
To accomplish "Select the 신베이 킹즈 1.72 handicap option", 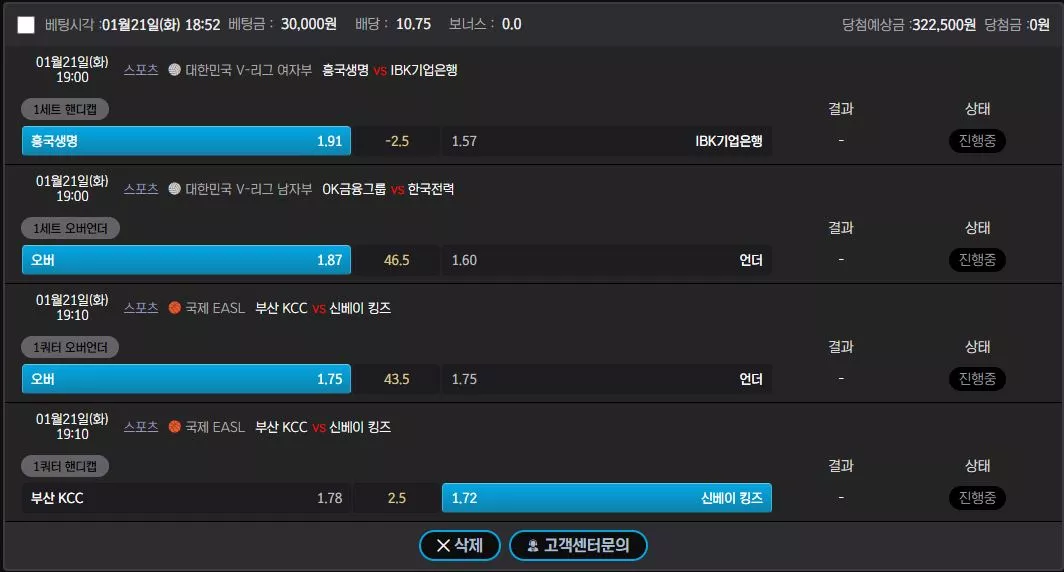I will click(x=607, y=498).
